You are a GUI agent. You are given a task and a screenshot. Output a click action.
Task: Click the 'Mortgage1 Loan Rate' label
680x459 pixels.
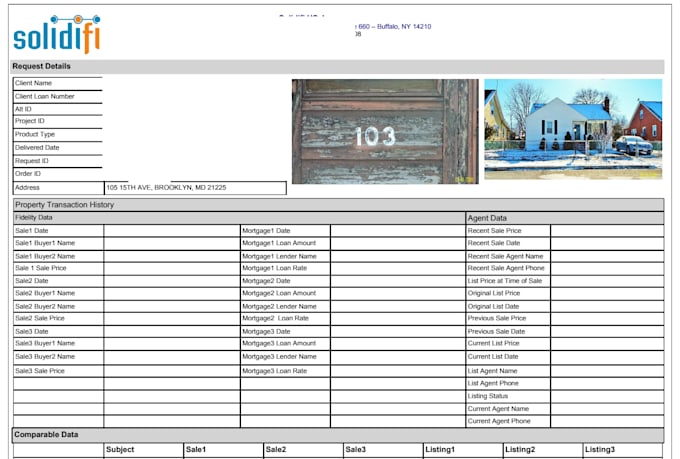point(275,268)
